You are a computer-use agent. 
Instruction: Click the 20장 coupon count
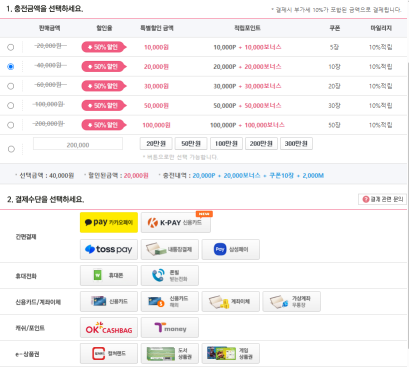coord(334,86)
